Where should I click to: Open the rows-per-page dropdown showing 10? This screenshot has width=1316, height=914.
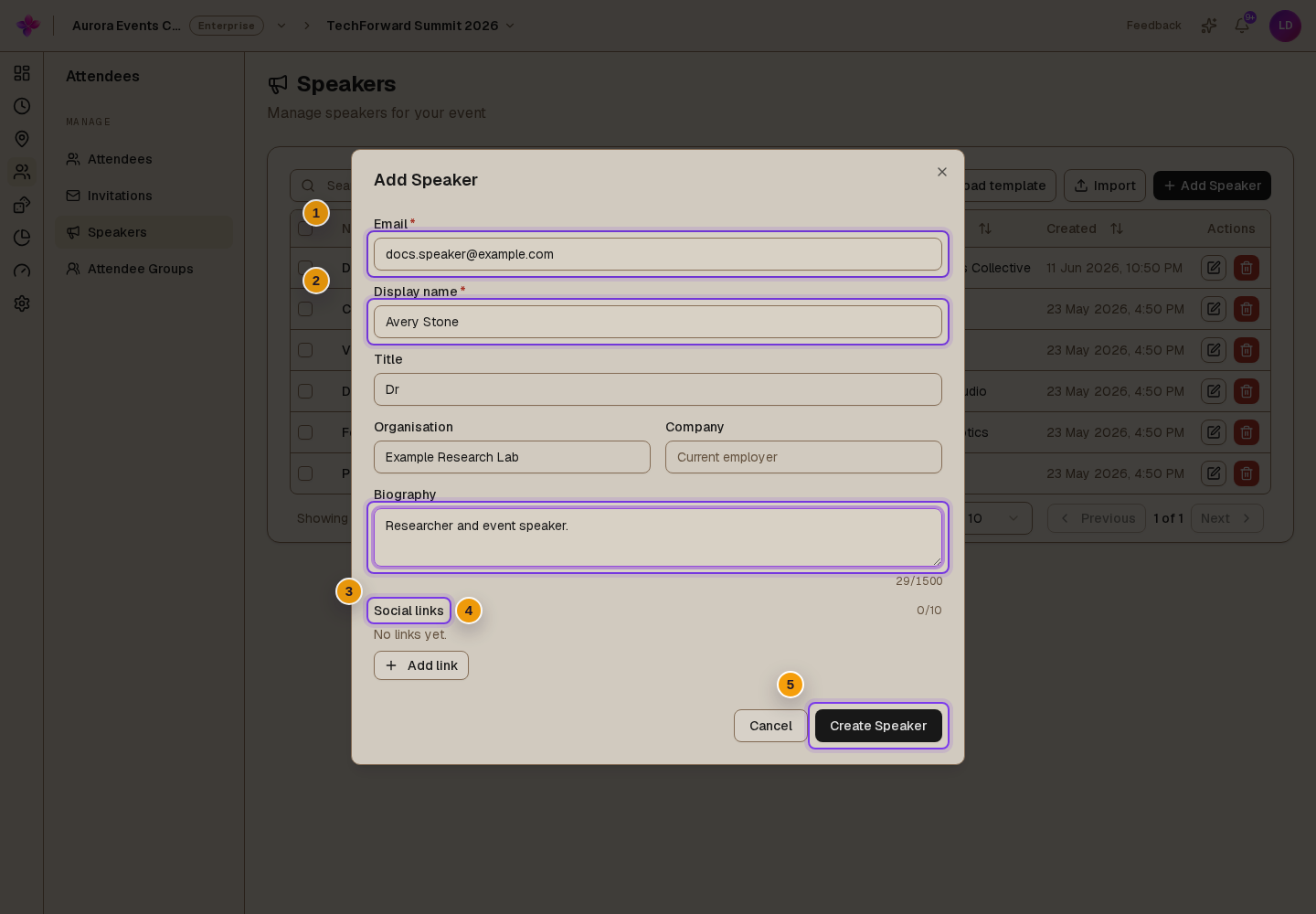(x=996, y=518)
